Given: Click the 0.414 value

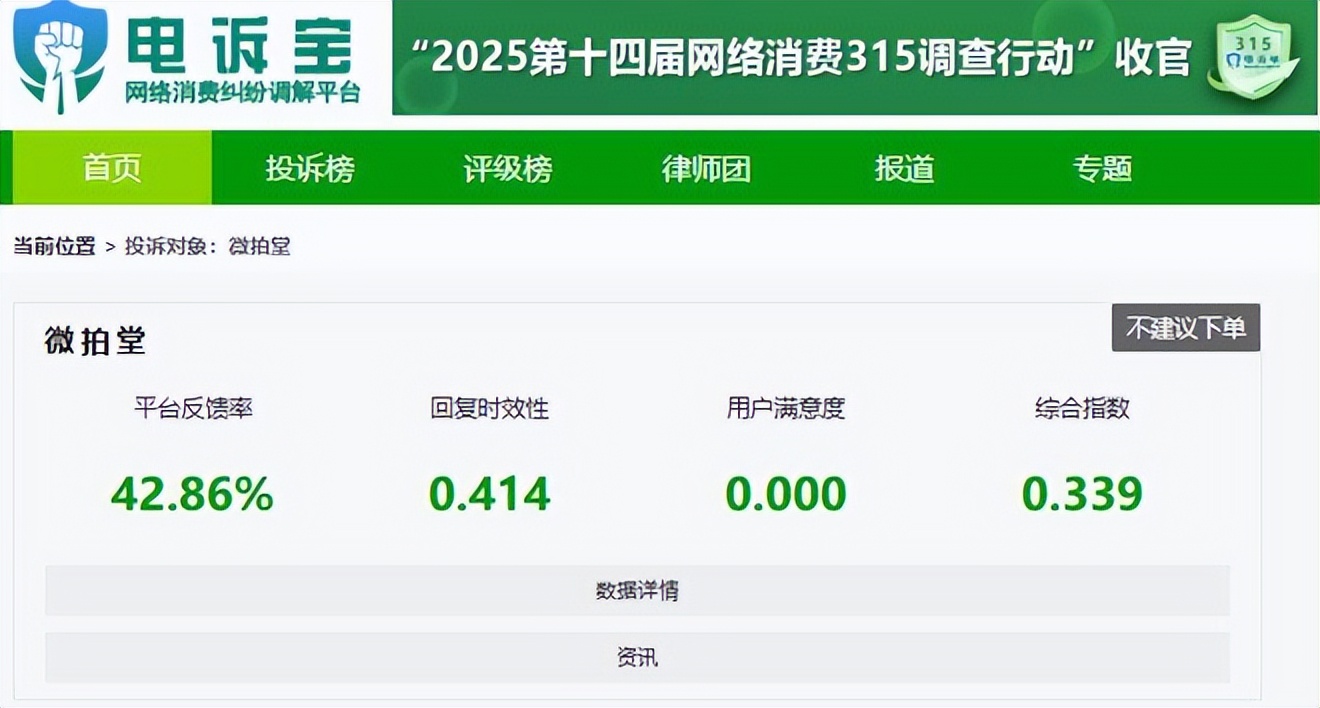Looking at the screenshot, I should 490,494.
